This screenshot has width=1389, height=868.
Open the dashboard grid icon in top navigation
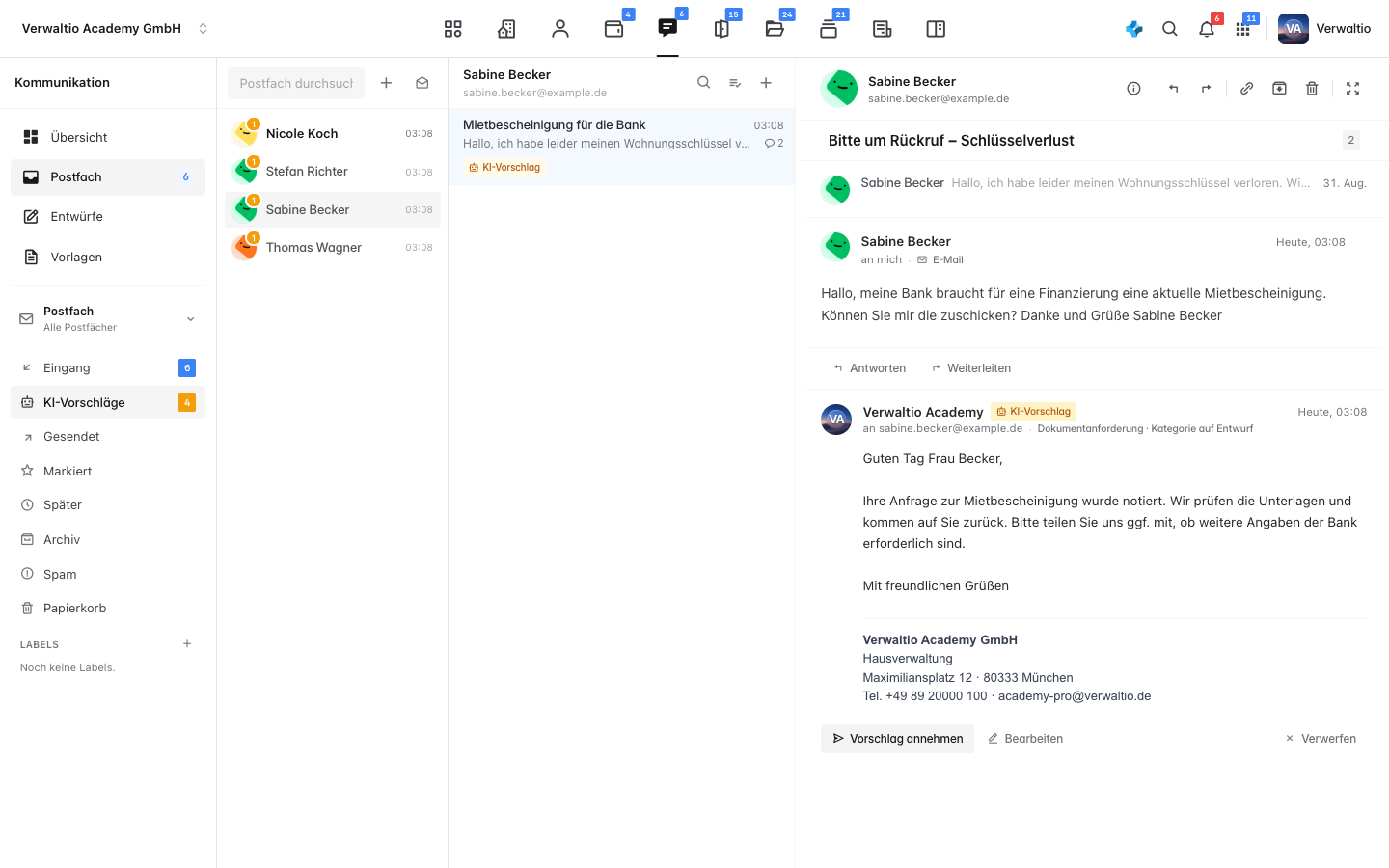coord(453,29)
